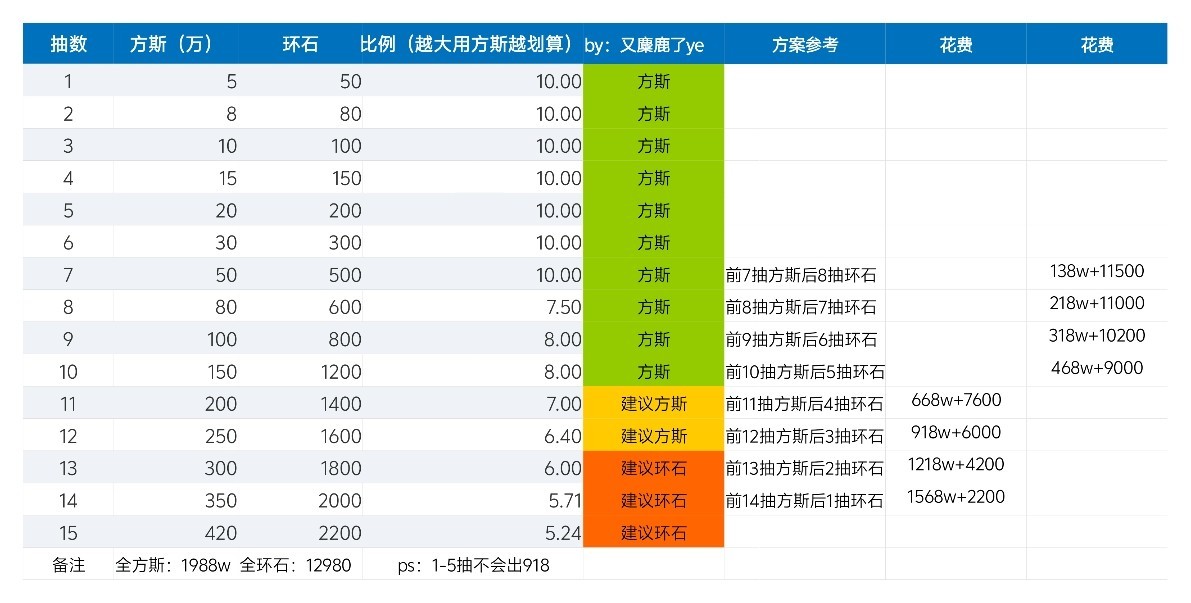Viewport: 1191px width, 603px height.
Task: Click the plan 前12抽方斯后3抽环石
Action: coord(804,436)
